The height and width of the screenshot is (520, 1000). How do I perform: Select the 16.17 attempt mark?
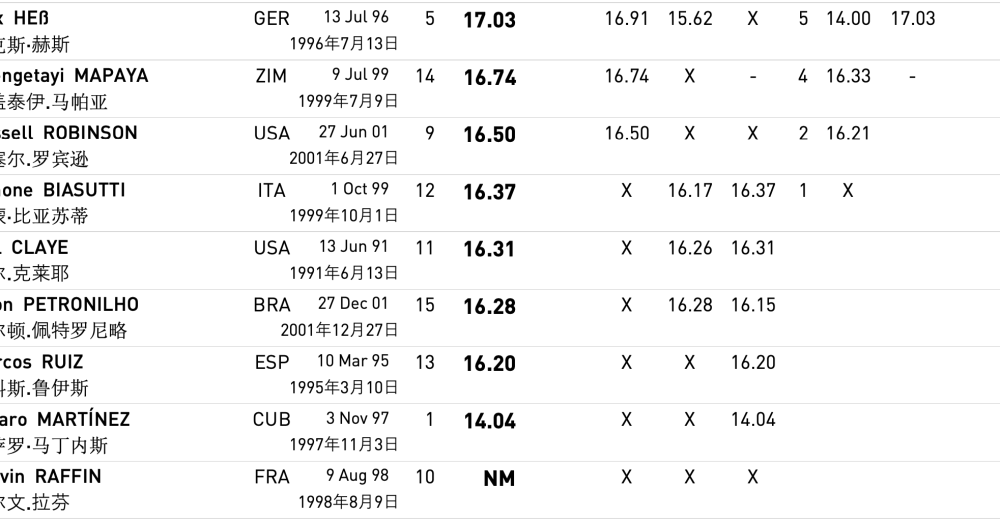(690, 190)
